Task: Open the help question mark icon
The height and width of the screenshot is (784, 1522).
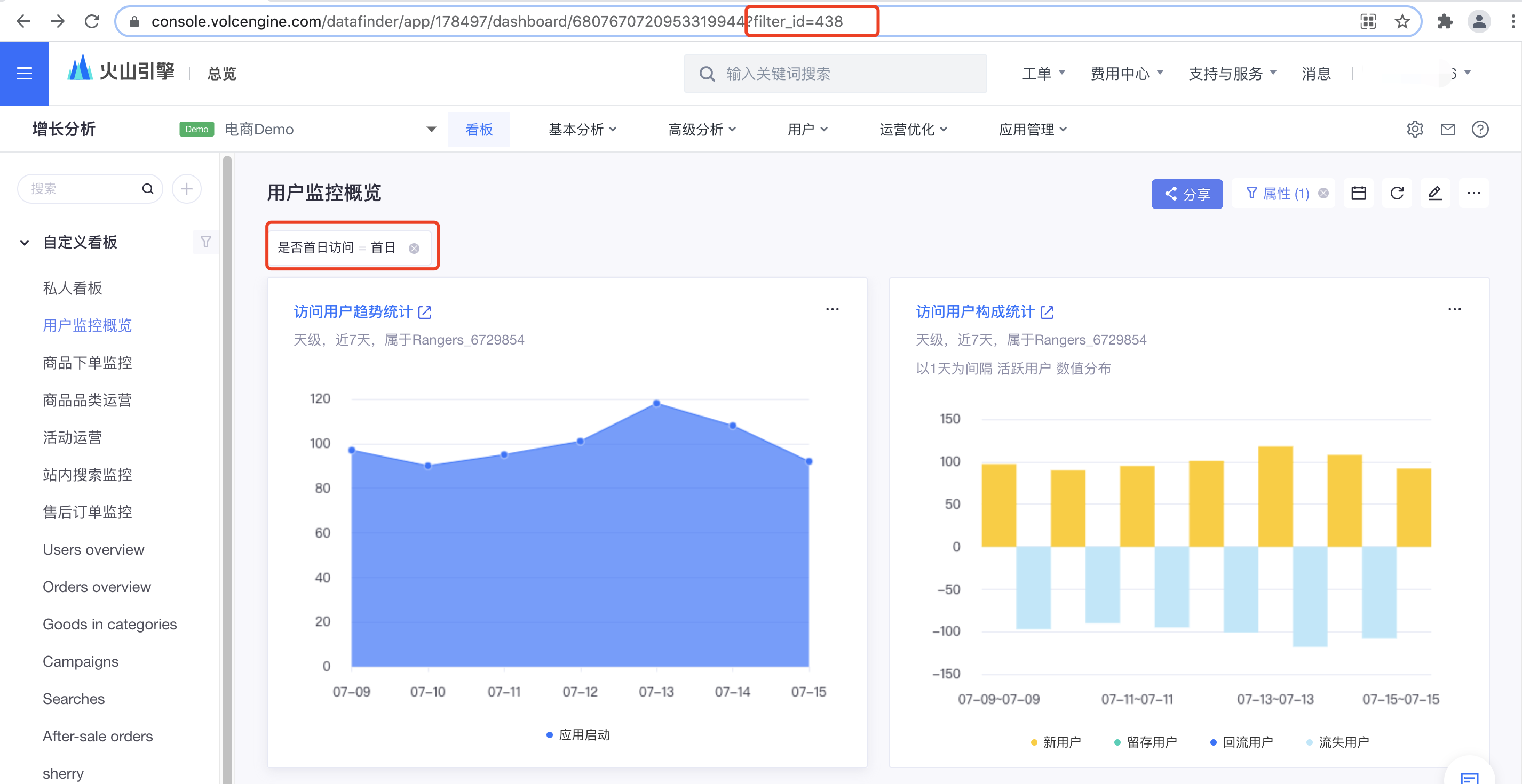Action: tap(1480, 129)
